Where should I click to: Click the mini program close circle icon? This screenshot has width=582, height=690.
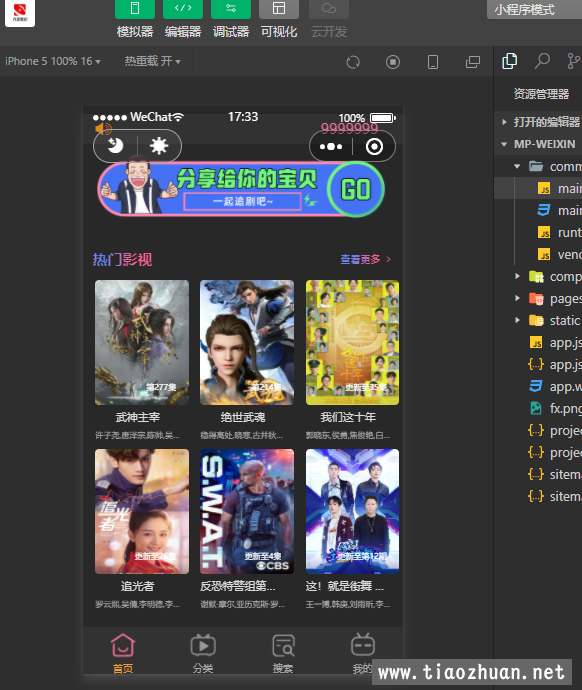[374, 147]
